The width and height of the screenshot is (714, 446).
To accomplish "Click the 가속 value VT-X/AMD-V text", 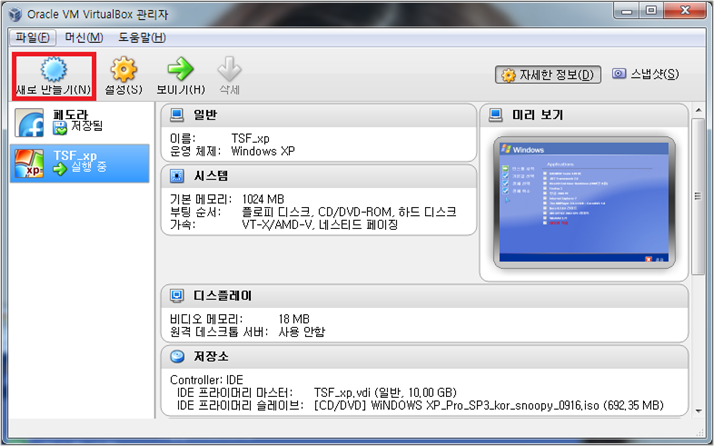I will coord(320,225).
